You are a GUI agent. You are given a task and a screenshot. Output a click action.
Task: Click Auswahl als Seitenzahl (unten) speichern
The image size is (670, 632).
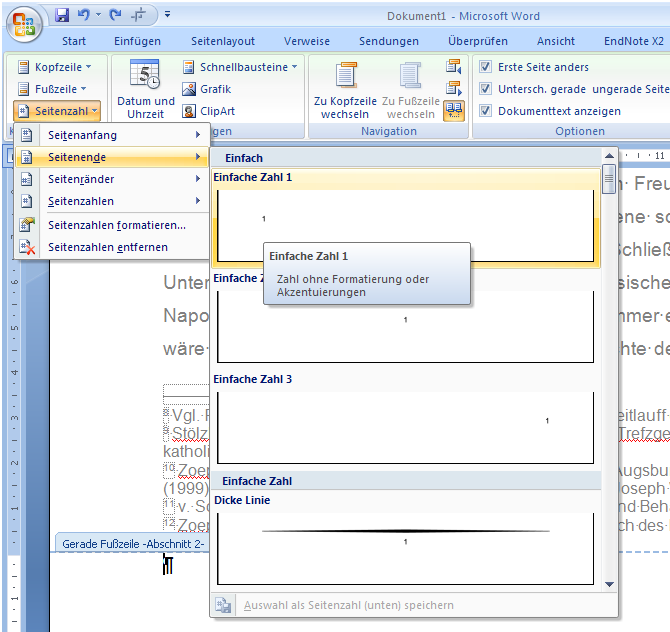coord(349,605)
